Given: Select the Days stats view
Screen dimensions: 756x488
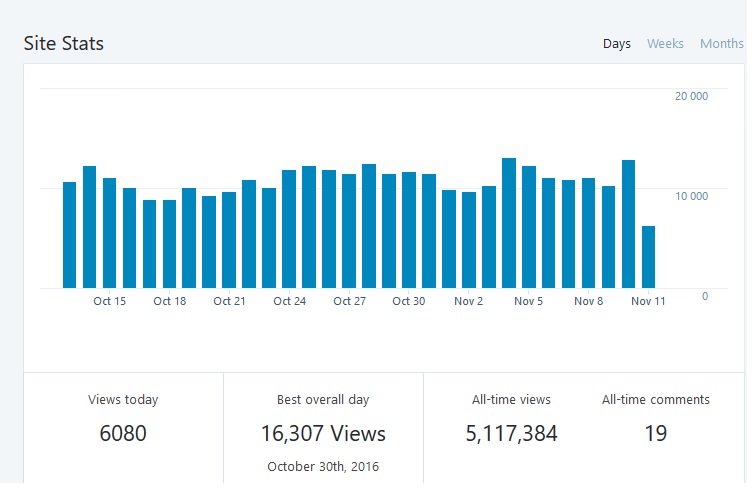Looking at the screenshot, I should [617, 44].
